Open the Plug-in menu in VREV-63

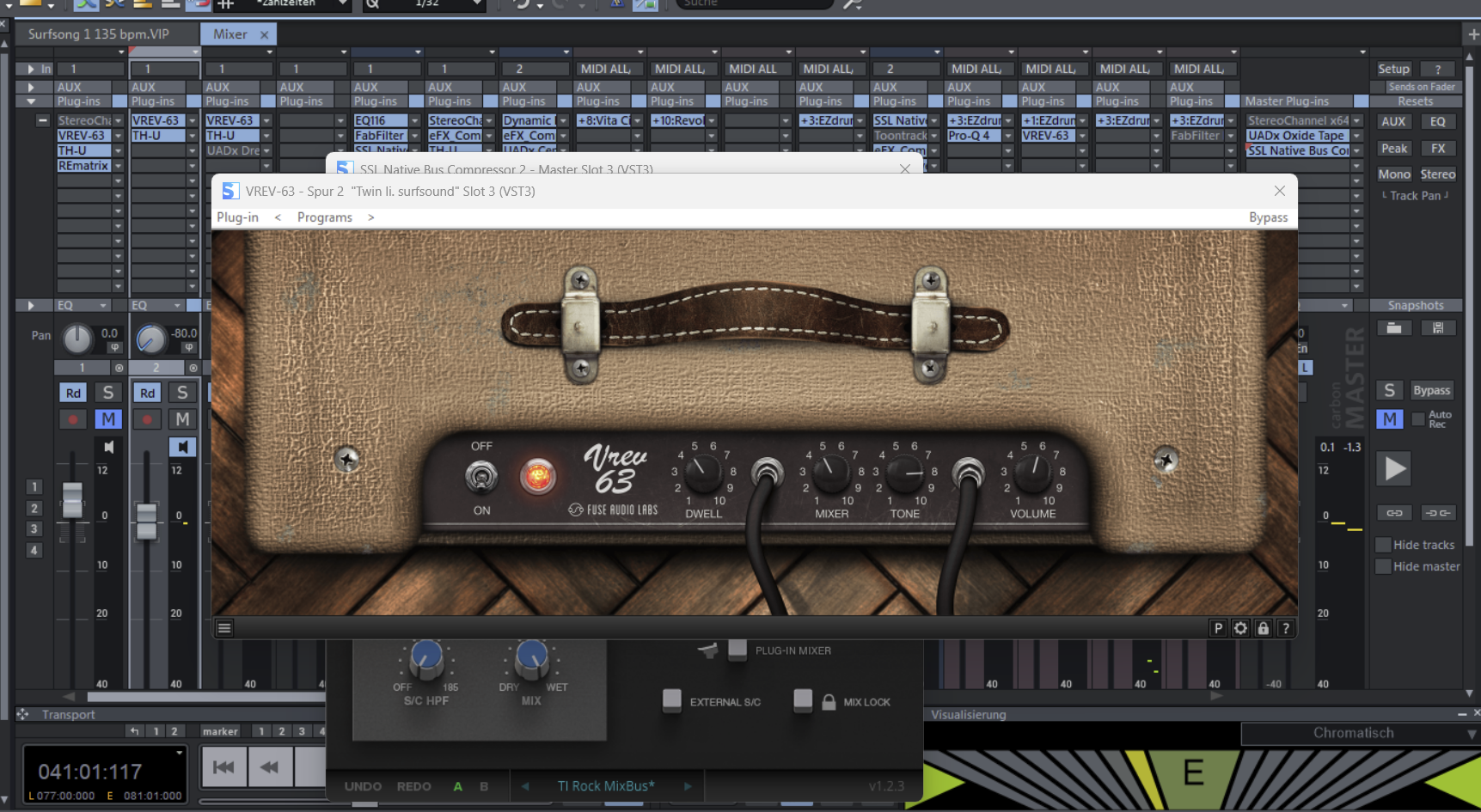click(x=237, y=217)
